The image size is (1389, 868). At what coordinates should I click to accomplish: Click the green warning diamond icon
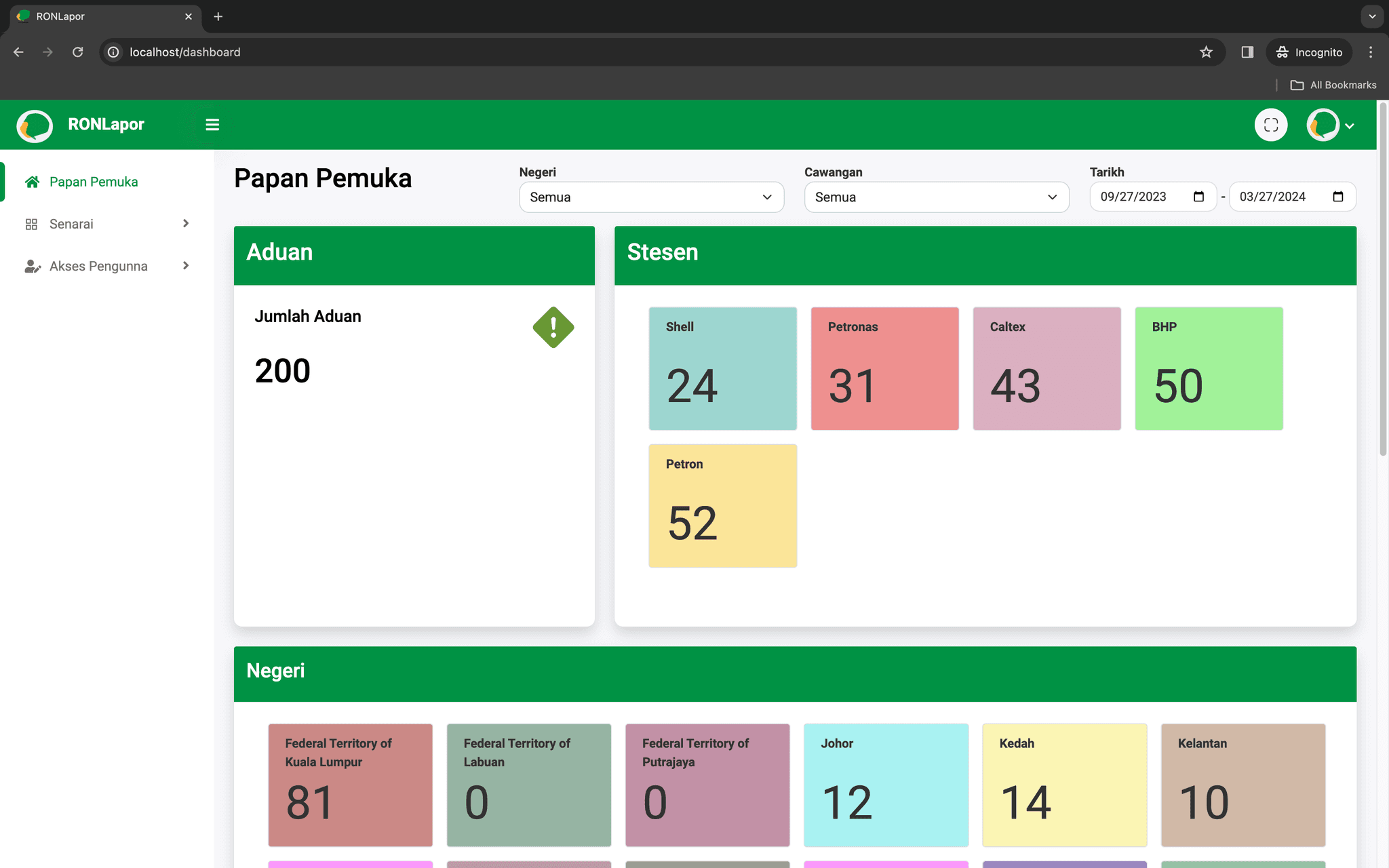tap(553, 328)
